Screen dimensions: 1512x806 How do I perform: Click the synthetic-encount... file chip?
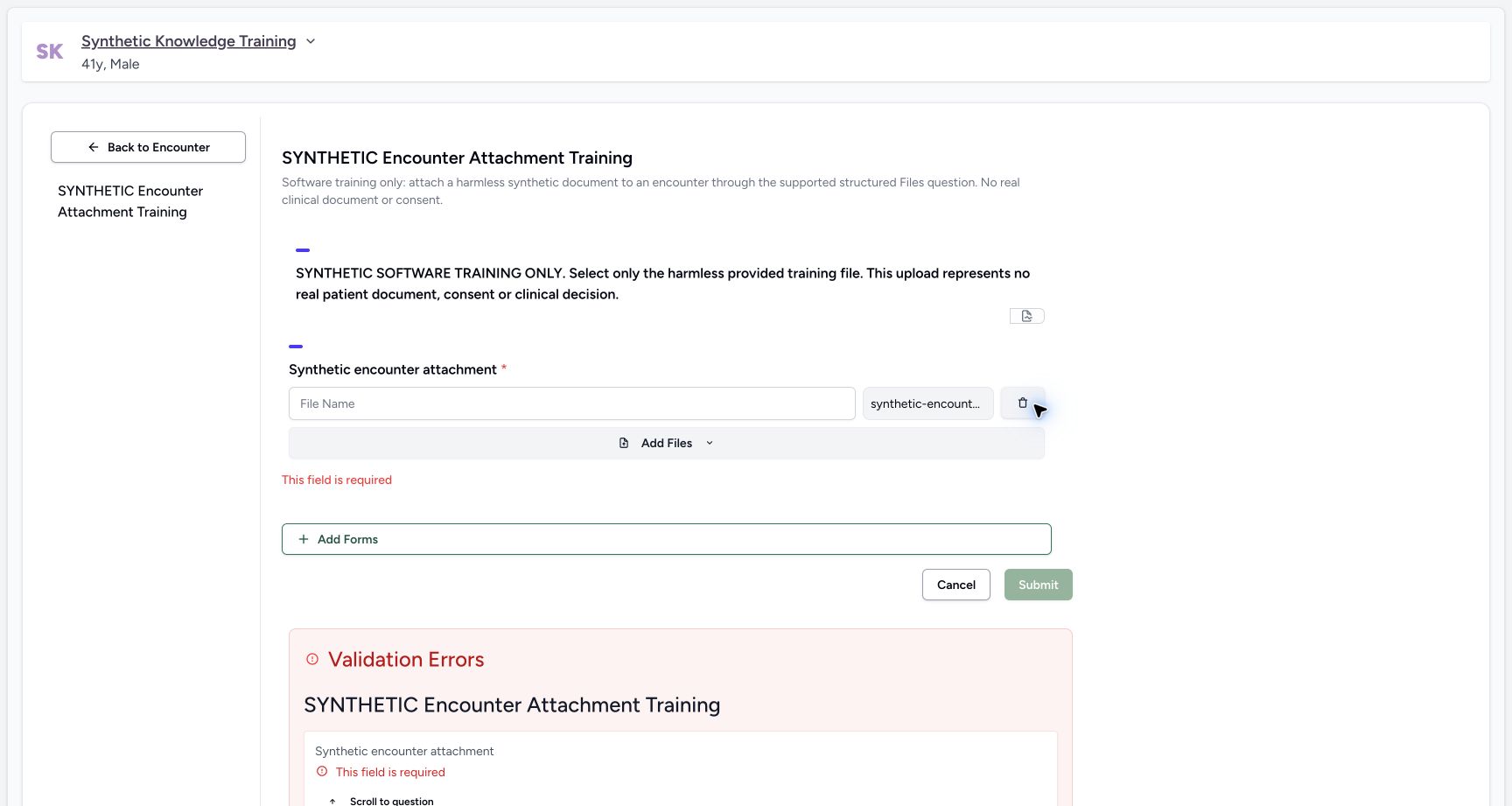point(927,403)
